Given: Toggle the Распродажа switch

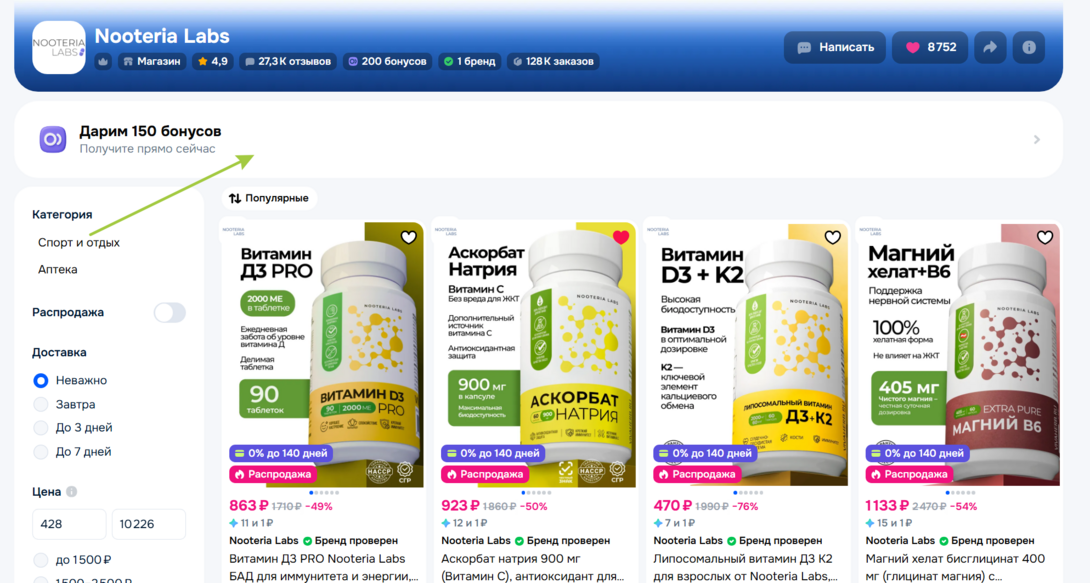Looking at the screenshot, I should (170, 313).
